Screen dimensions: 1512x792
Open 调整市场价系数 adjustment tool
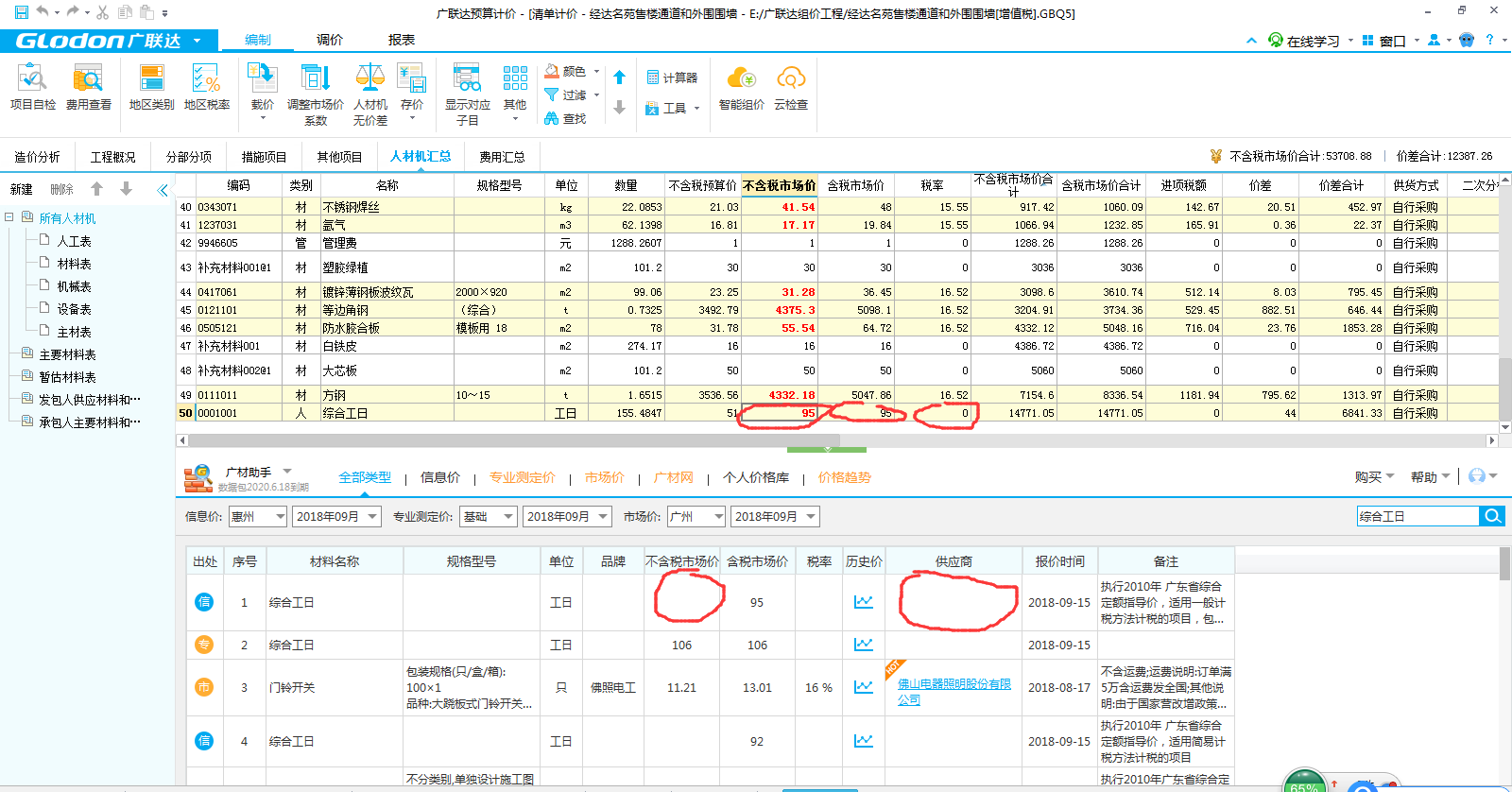pyautogui.click(x=316, y=94)
